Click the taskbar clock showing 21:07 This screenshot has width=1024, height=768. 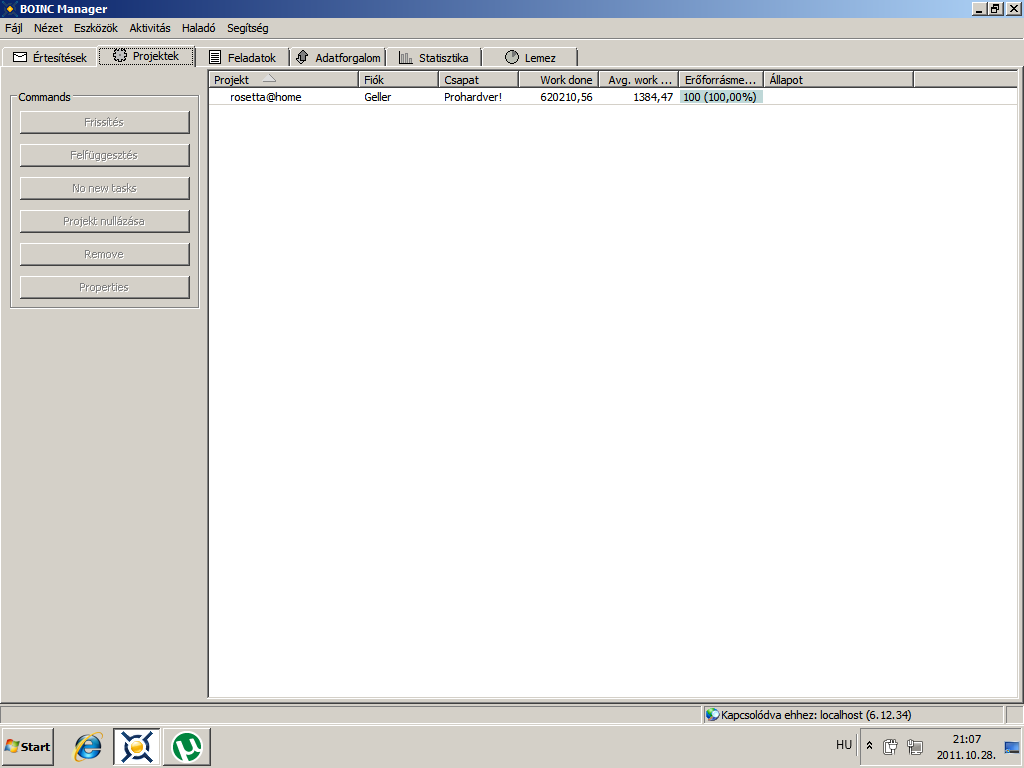(967, 746)
